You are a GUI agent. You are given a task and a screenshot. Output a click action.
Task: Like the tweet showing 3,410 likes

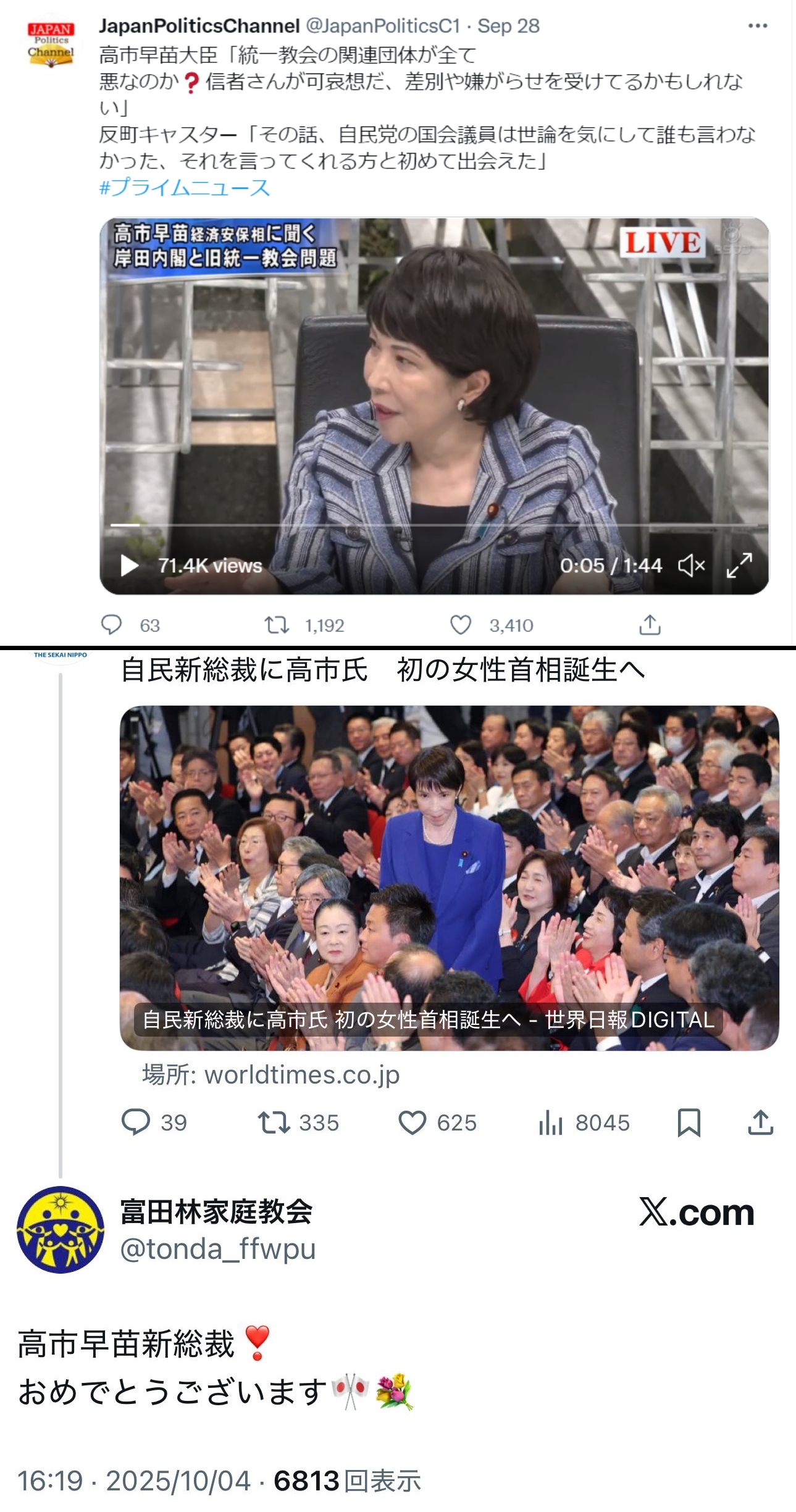pos(461,625)
